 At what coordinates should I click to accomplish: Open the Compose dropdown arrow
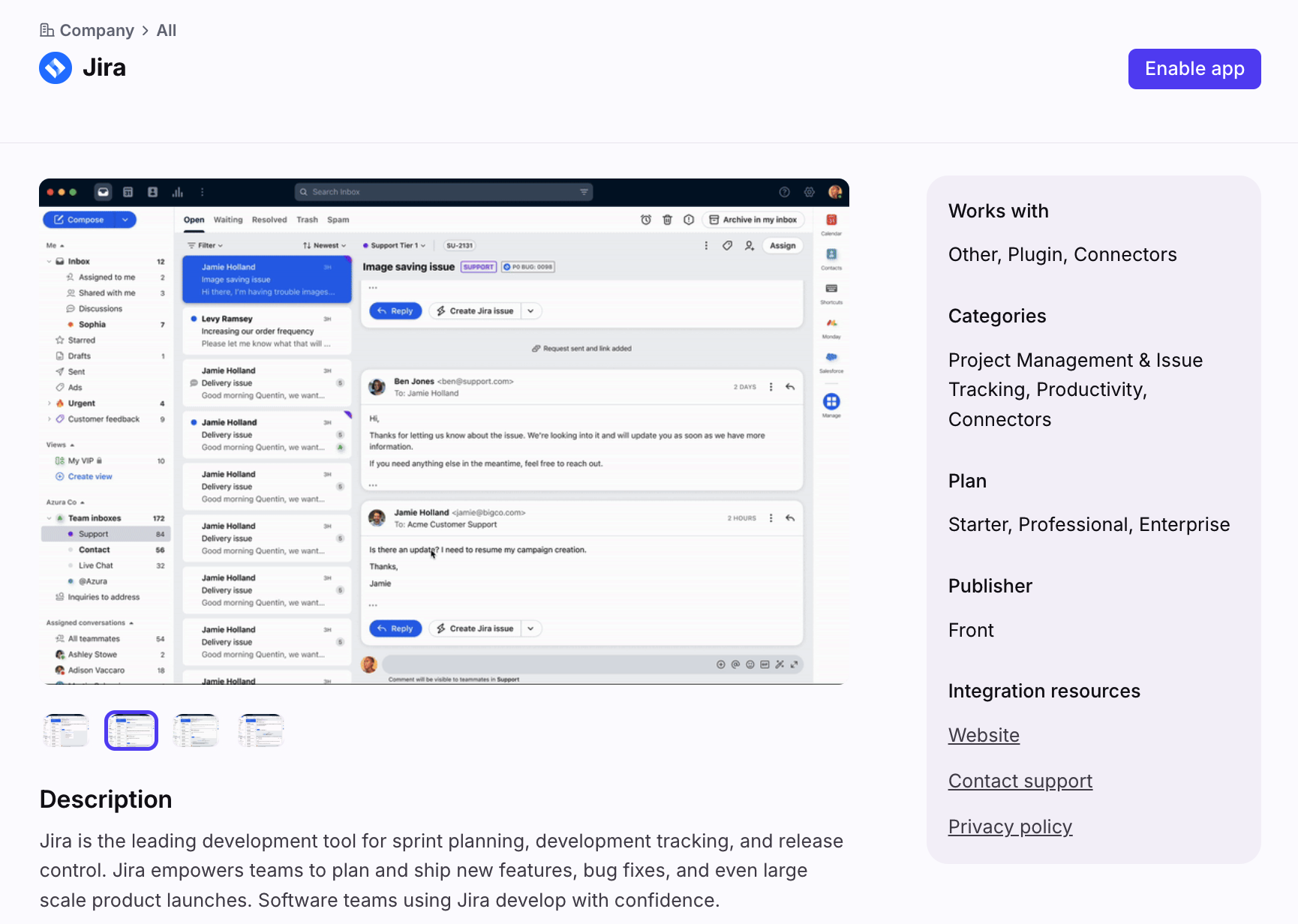[125, 220]
